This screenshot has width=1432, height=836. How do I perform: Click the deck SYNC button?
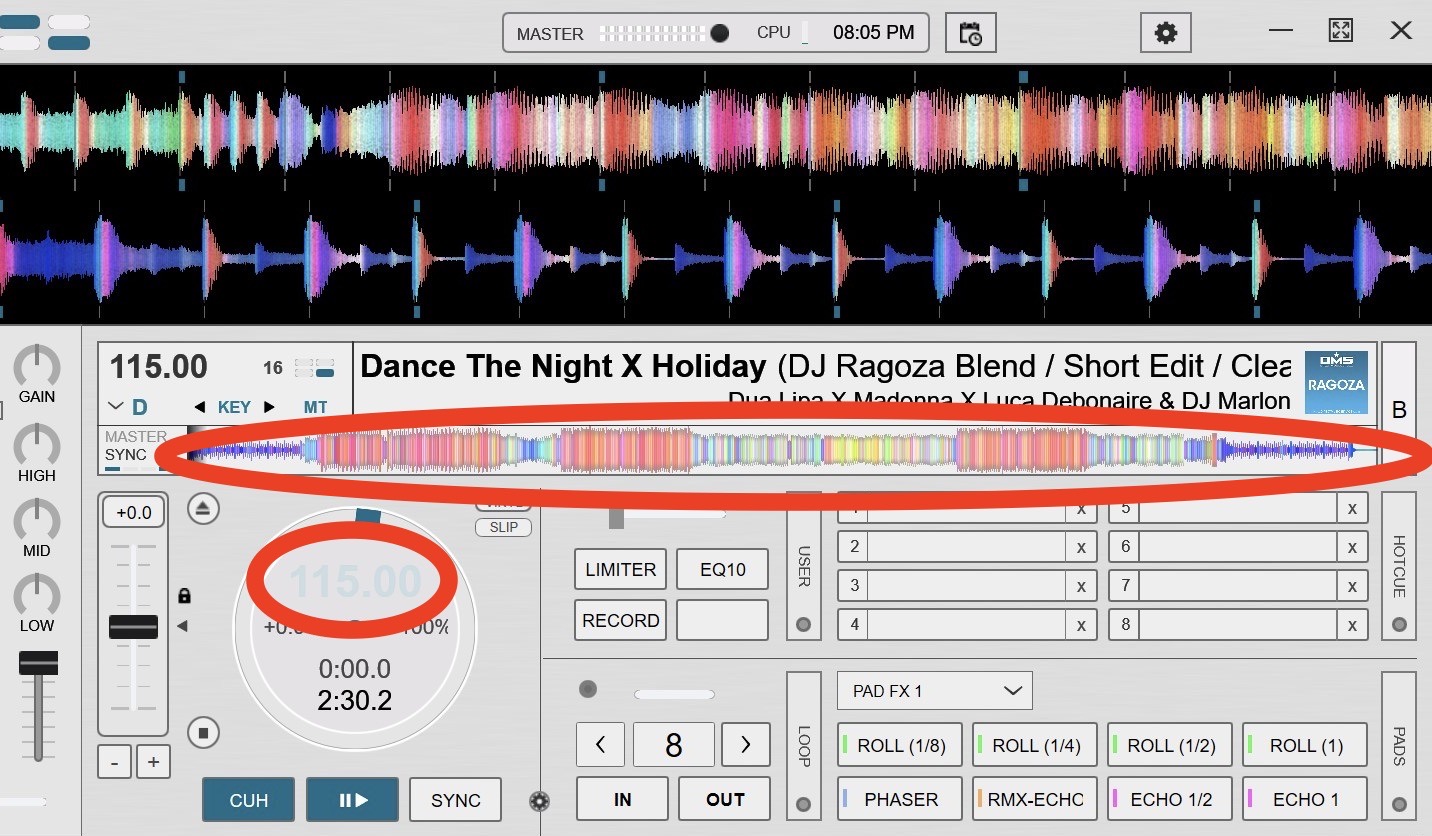[x=456, y=800]
